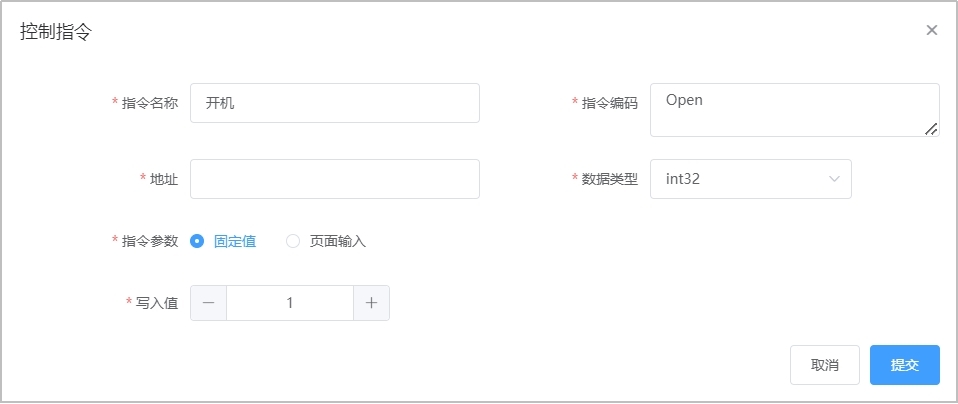Viewport: 958px width, 404px height.
Task: Click the resize handle of 指令编码 textarea
Action: (931, 128)
